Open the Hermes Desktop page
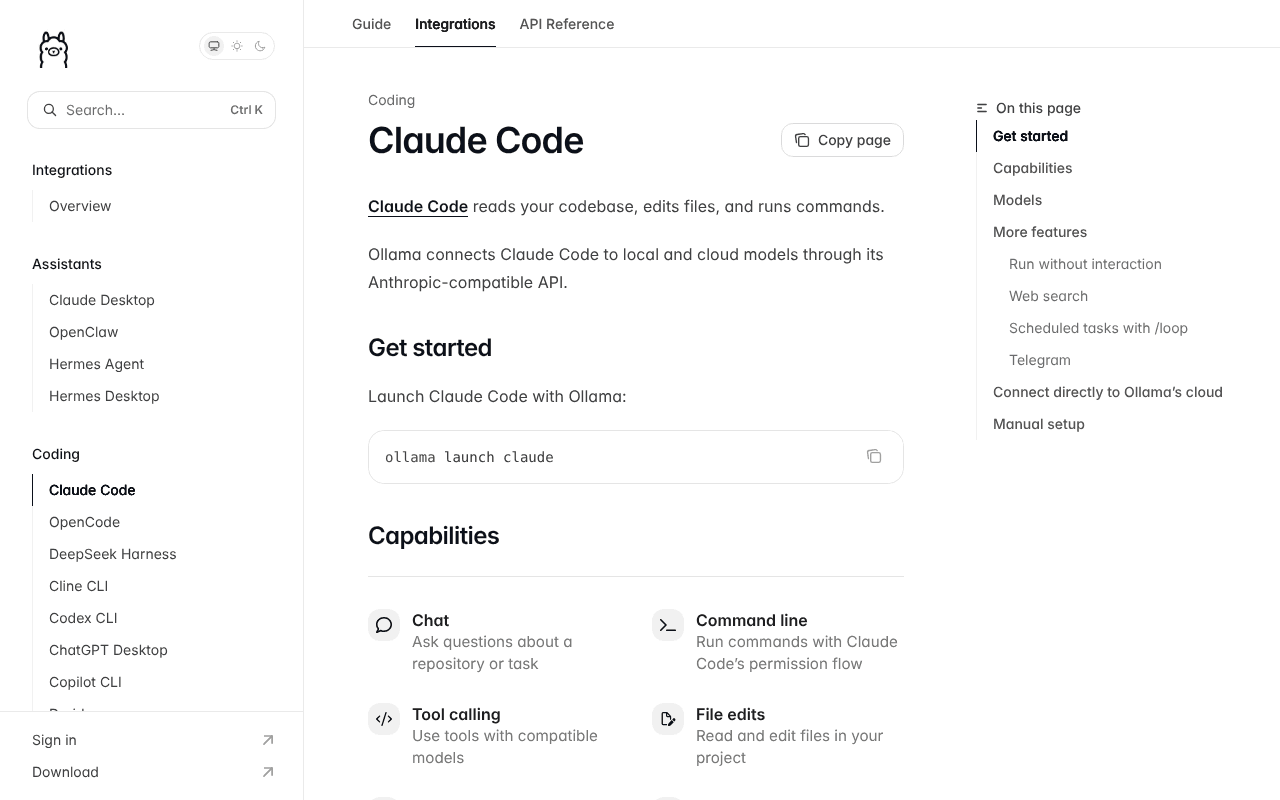 coord(104,396)
